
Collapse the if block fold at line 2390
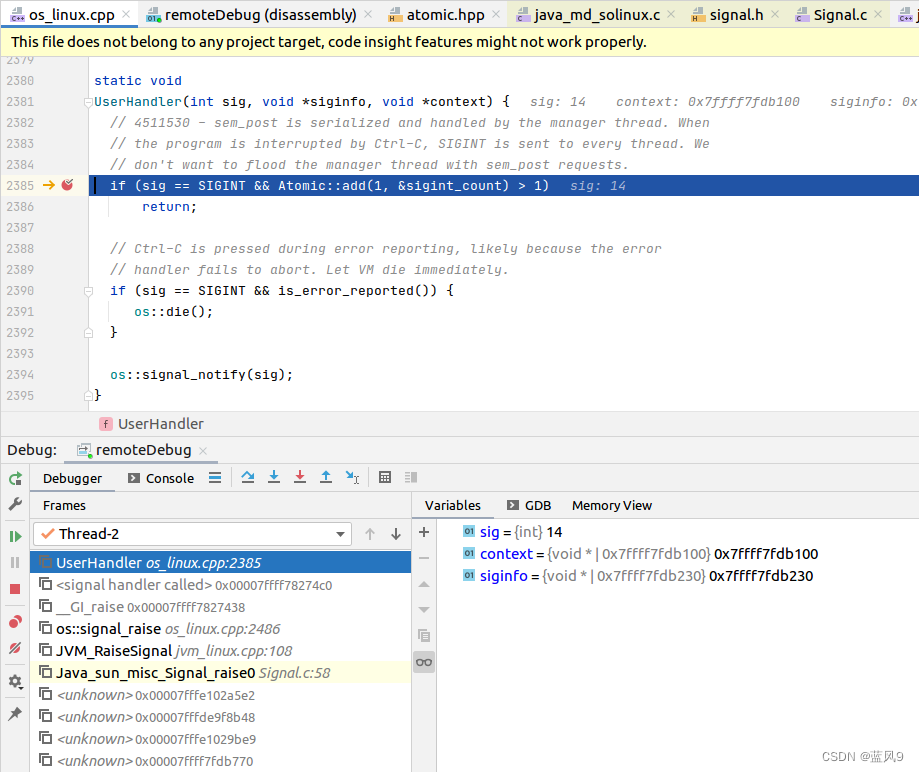pos(89,291)
